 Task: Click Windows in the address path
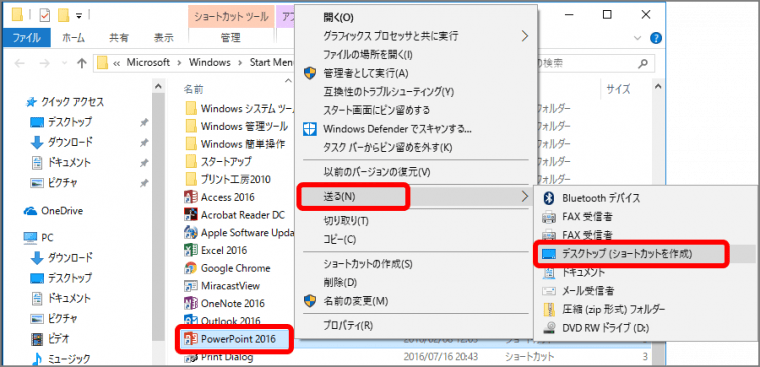click(x=209, y=63)
